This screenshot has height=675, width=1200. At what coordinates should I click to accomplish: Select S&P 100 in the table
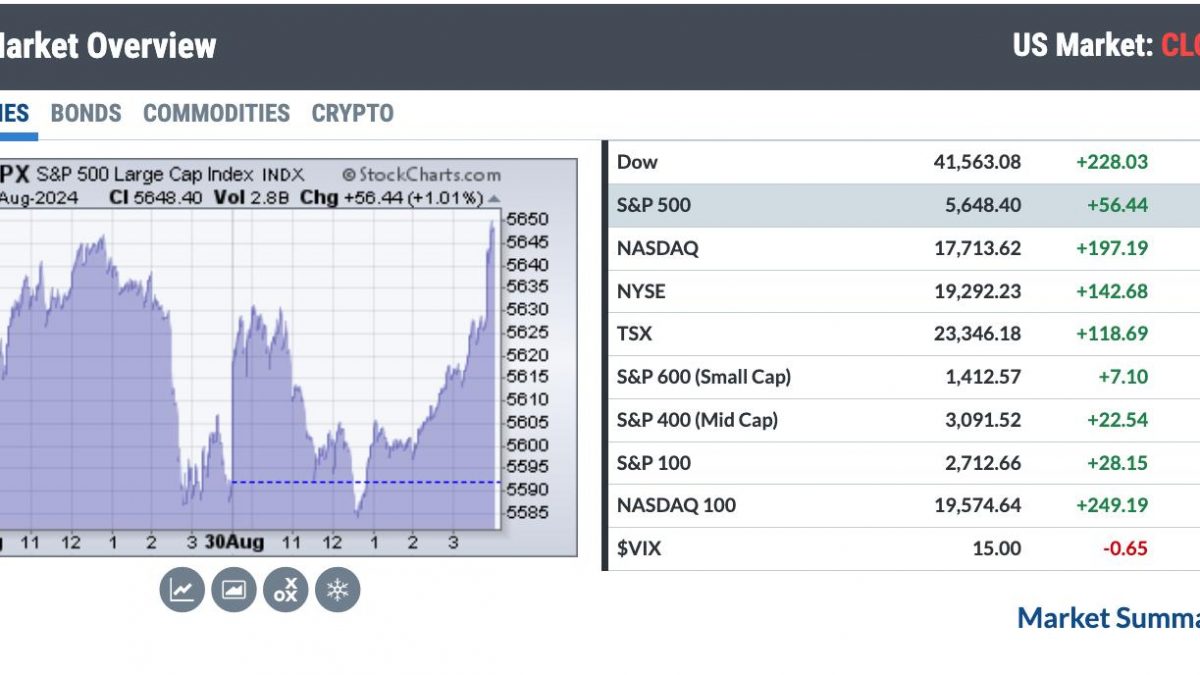click(654, 463)
